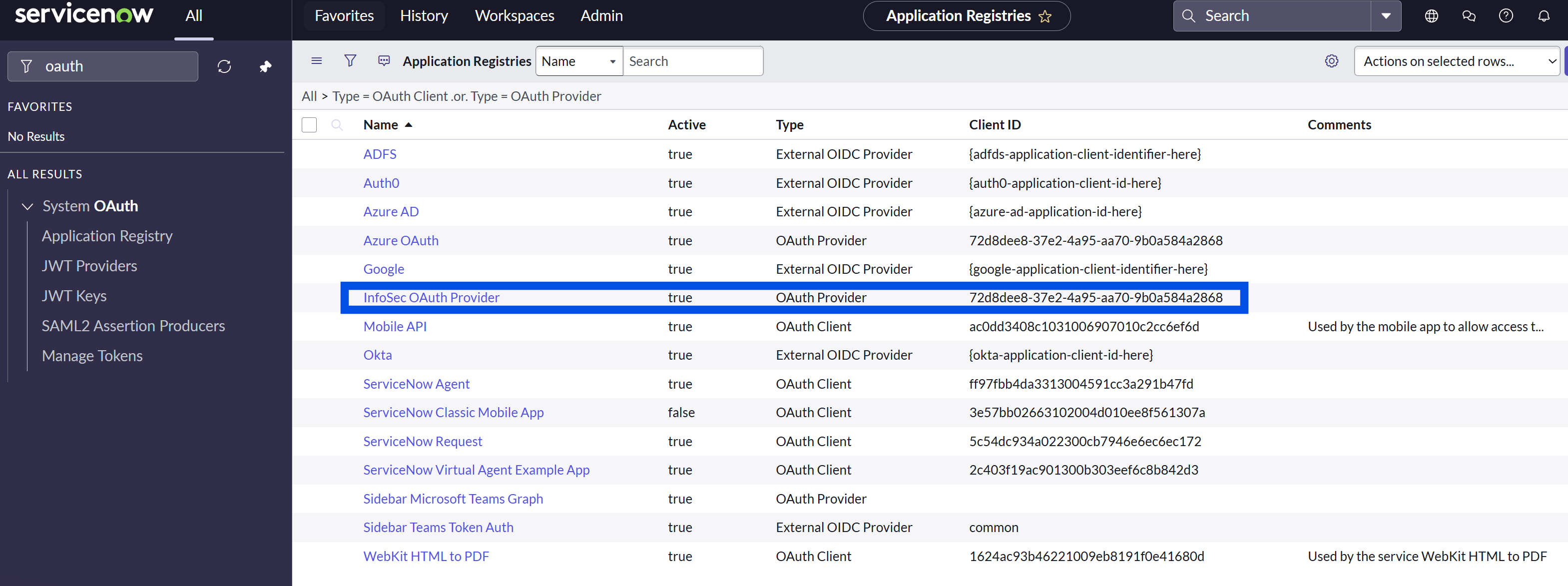Toggle column search magnifier in header
The image size is (1568, 586).
pyautogui.click(x=337, y=125)
